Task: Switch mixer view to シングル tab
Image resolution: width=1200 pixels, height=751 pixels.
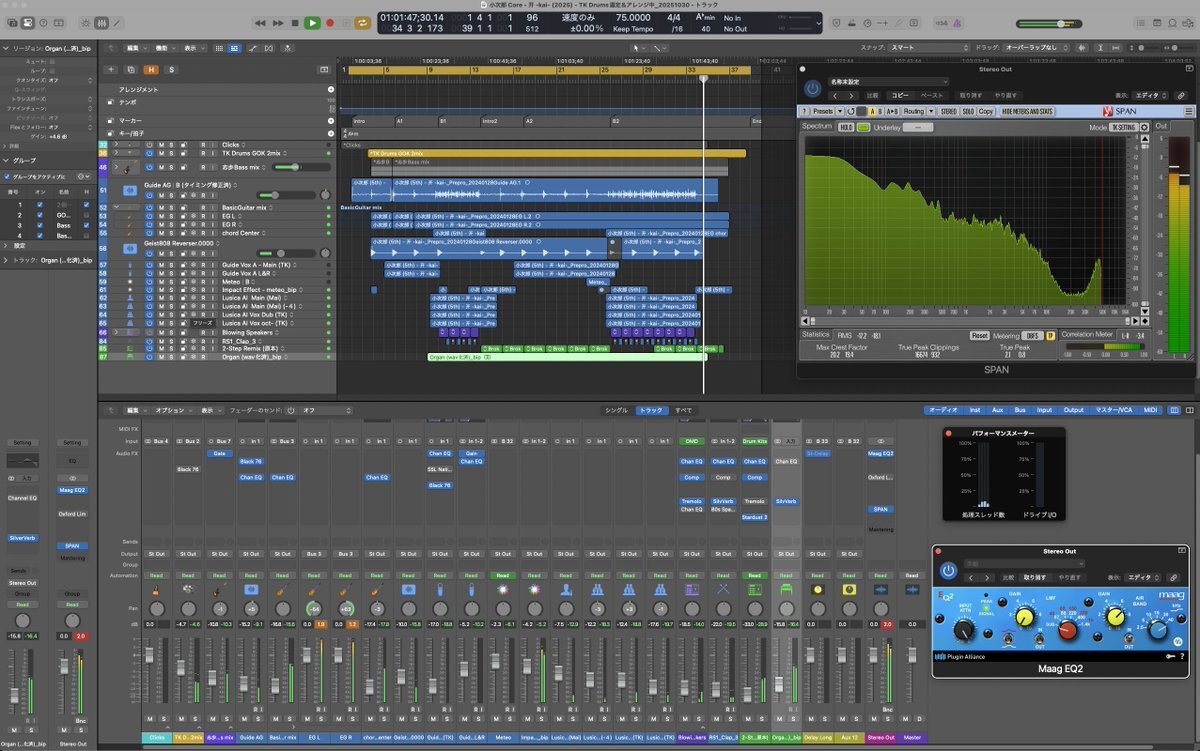Action: coord(616,410)
